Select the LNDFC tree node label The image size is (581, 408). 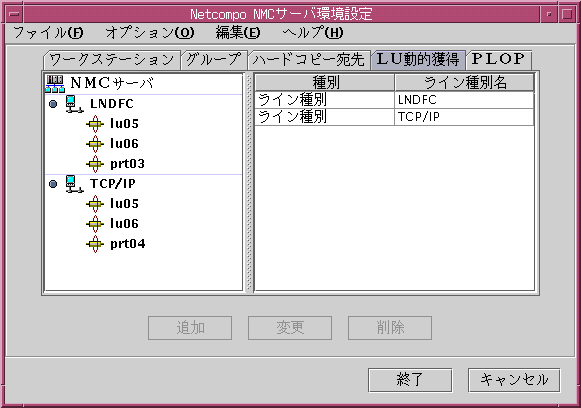click(112, 104)
